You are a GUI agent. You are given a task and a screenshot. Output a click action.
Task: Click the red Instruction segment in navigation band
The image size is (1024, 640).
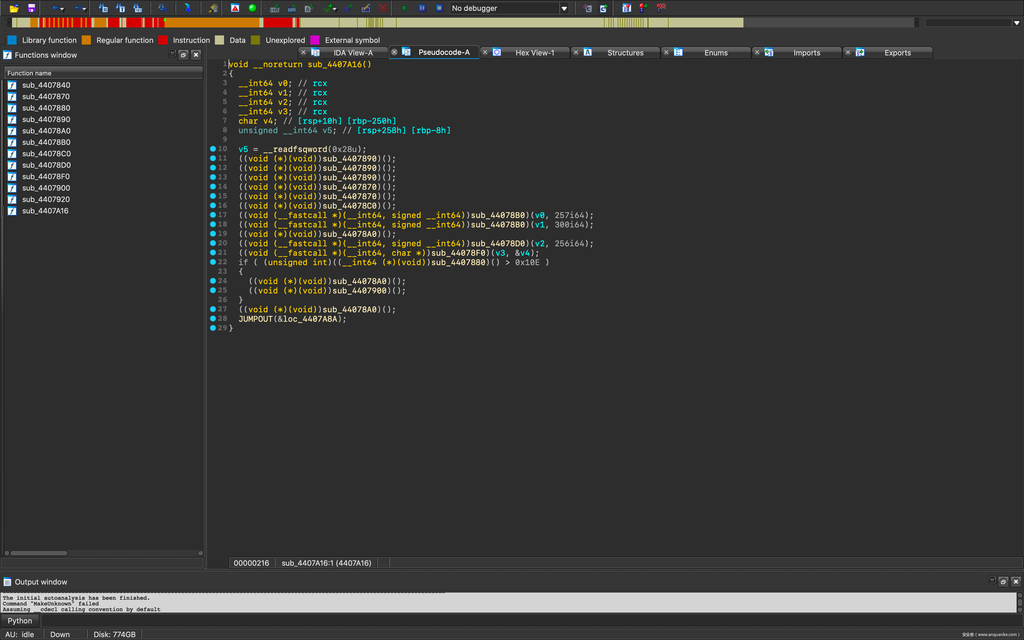pyautogui.click(x=279, y=22)
